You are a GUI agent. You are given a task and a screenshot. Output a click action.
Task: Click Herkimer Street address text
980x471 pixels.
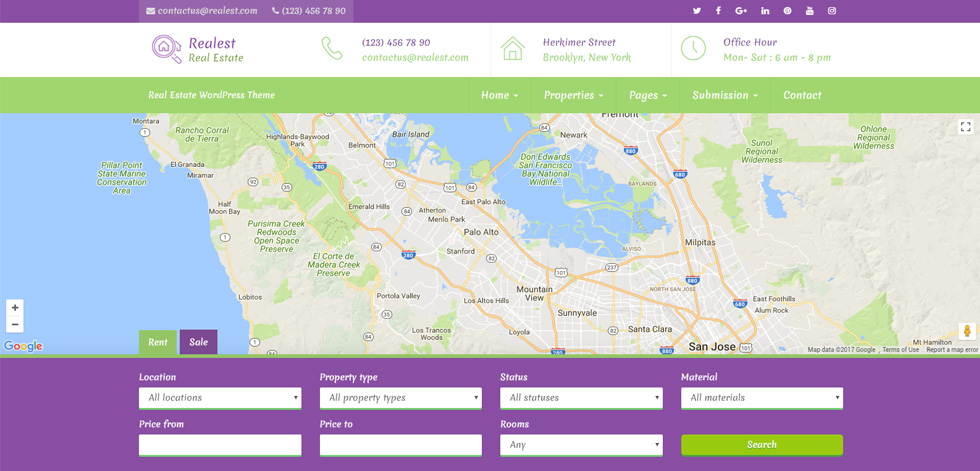pos(579,42)
